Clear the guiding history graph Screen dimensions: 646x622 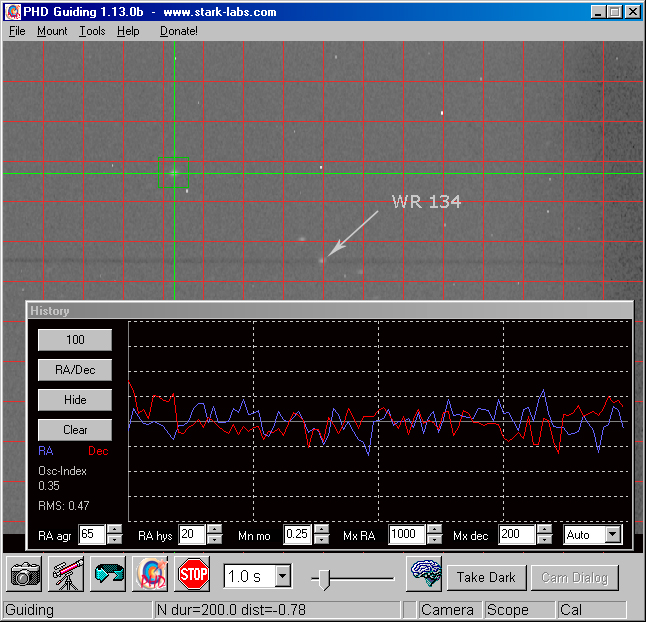pos(75,430)
